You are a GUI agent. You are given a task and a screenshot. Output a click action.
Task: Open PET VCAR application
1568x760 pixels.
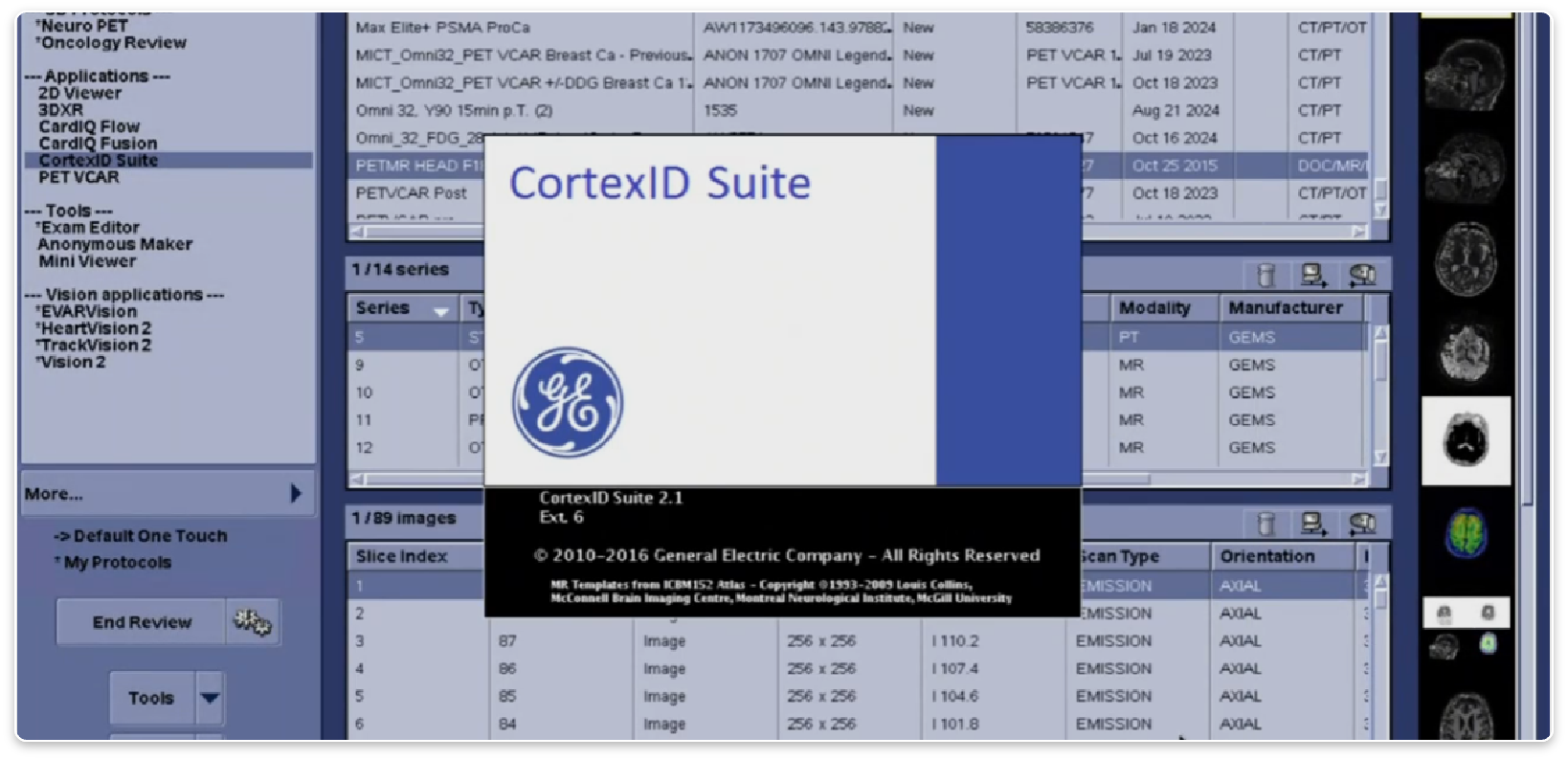(79, 178)
